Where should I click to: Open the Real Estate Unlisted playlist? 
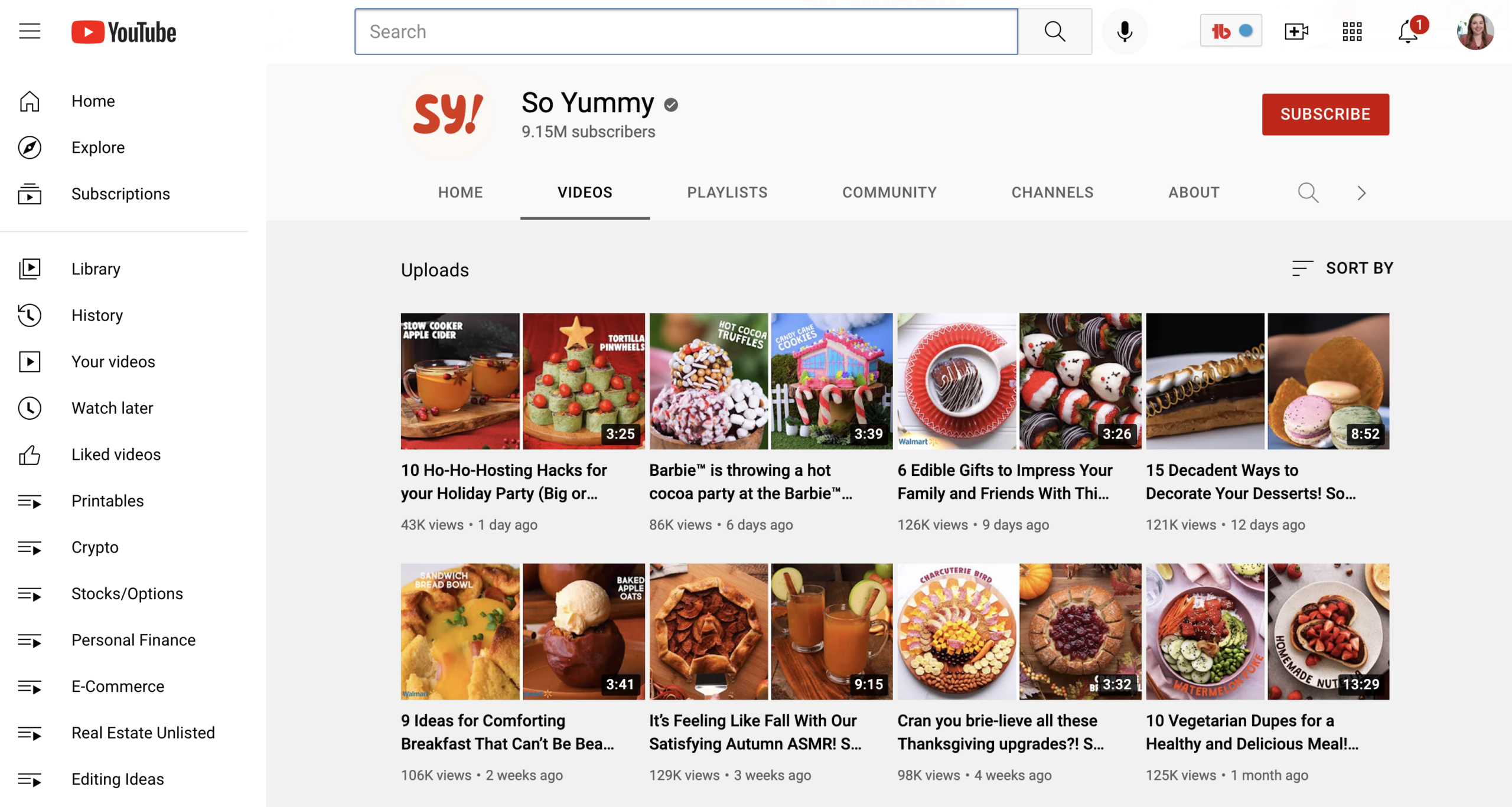pos(124,733)
